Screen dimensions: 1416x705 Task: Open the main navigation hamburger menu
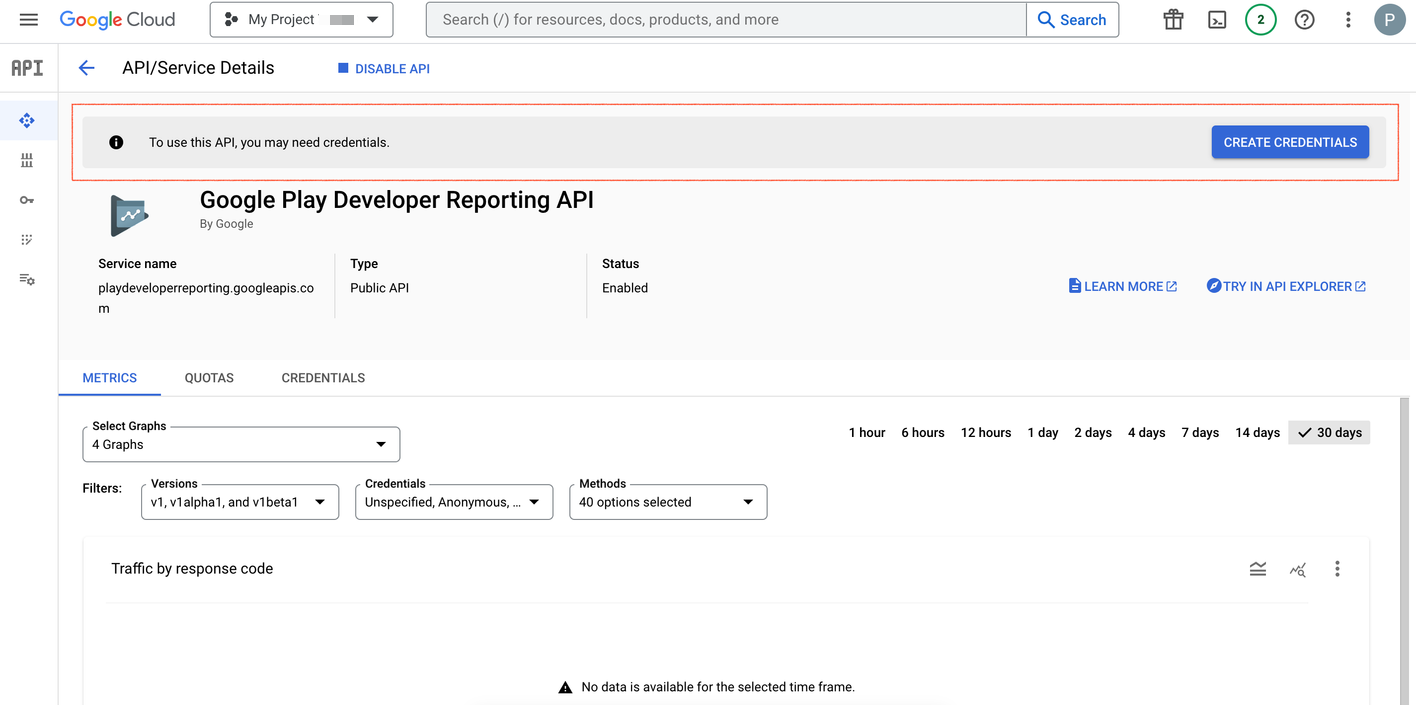(x=28, y=20)
